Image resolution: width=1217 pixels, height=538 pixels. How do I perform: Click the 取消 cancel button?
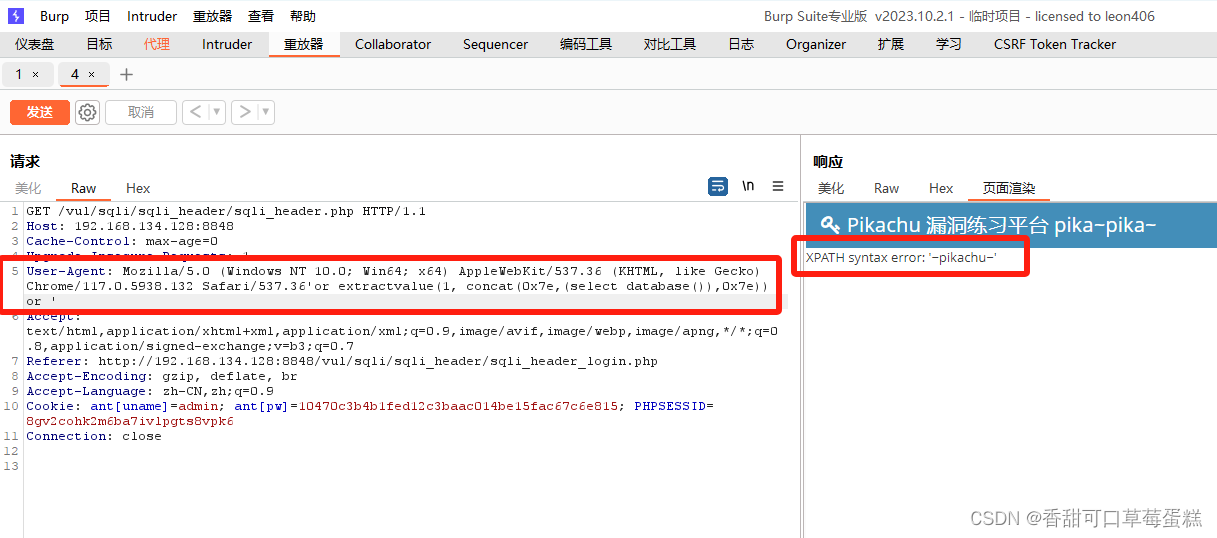coord(141,112)
